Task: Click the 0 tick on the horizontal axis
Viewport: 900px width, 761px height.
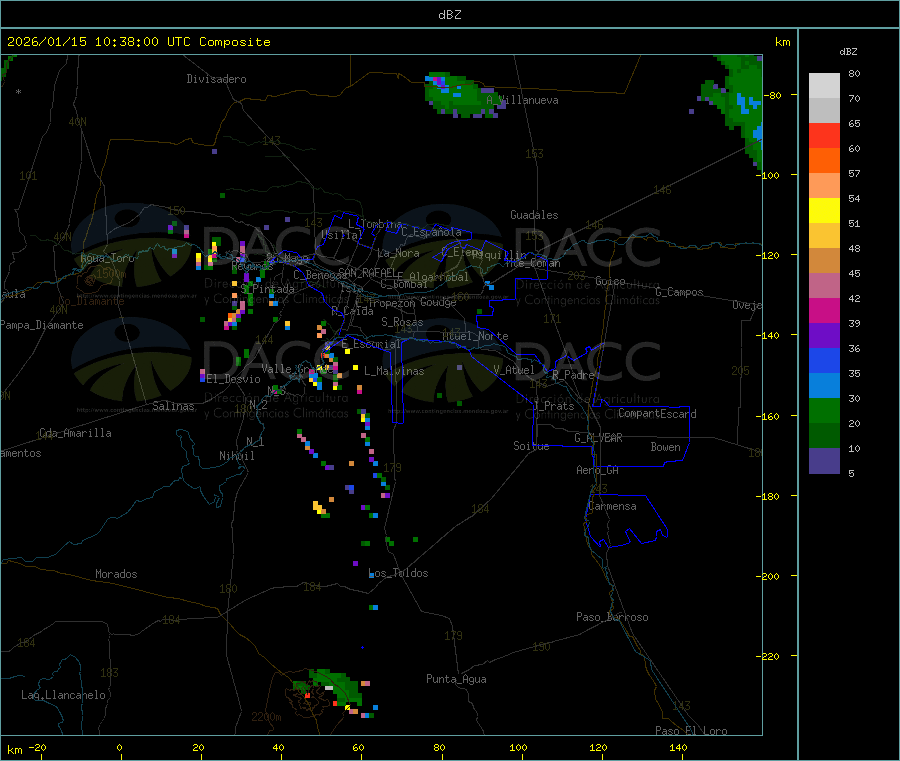Action: point(119,747)
